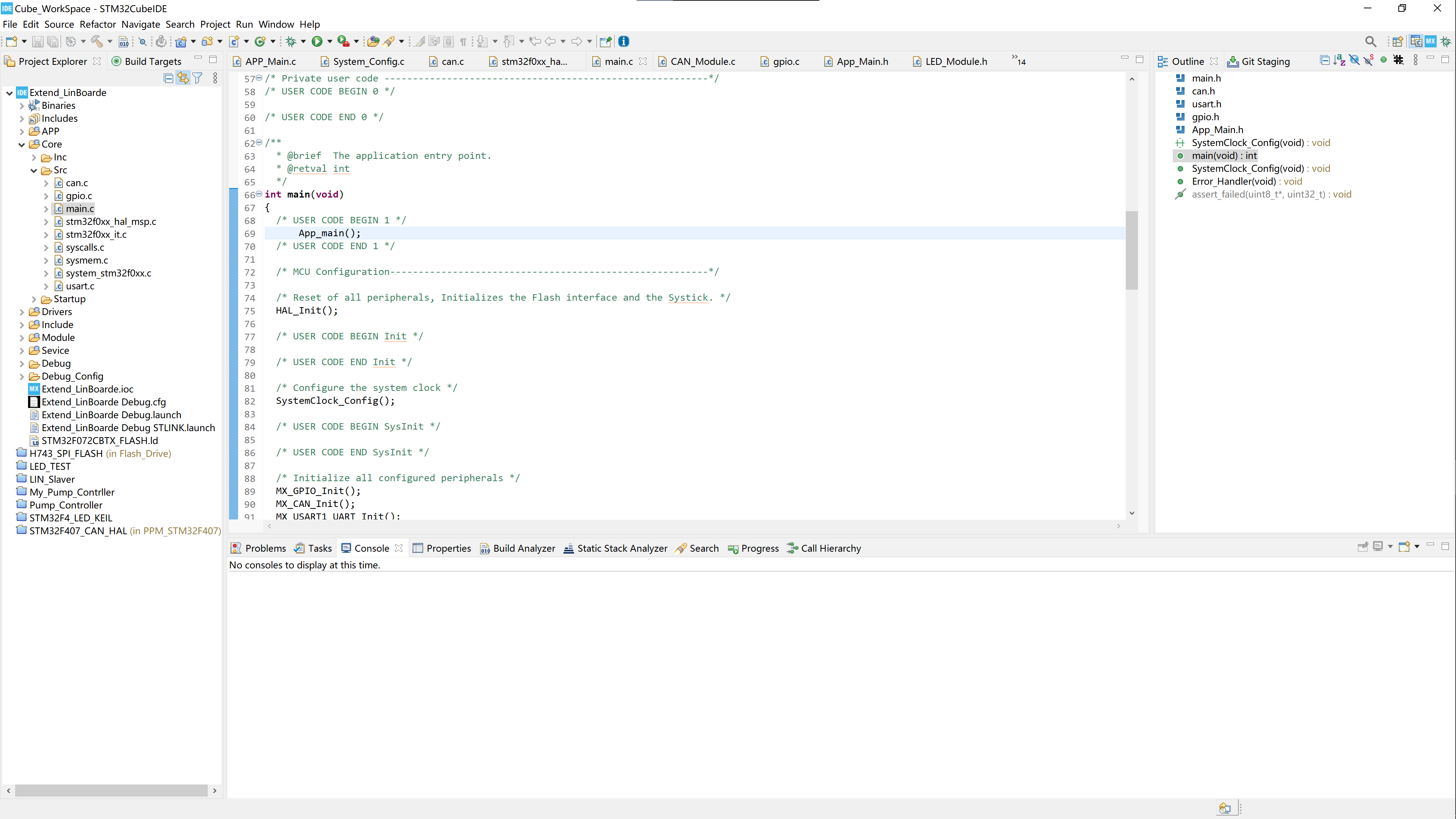
Task: Toggle hide static members in Outline
Action: coord(1368,60)
